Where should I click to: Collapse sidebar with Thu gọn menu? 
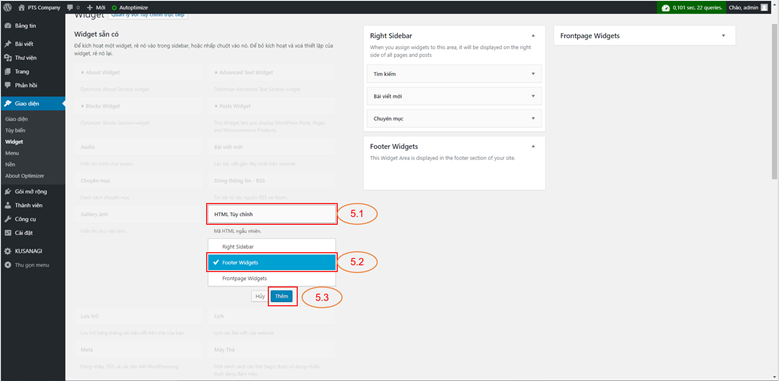32,265
